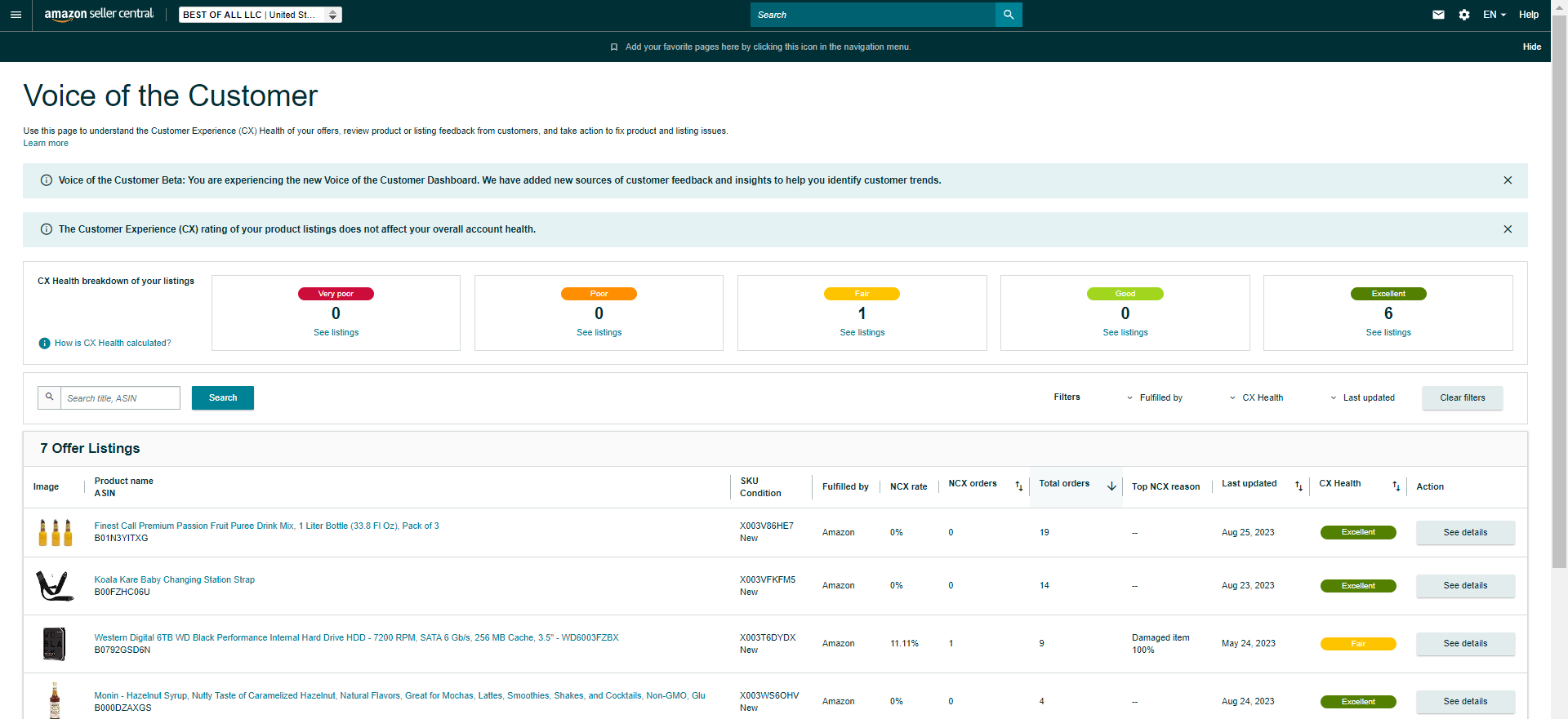Sort by NCX orders arrows icon
The width and height of the screenshot is (1568, 719).
(x=1018, y=486)
